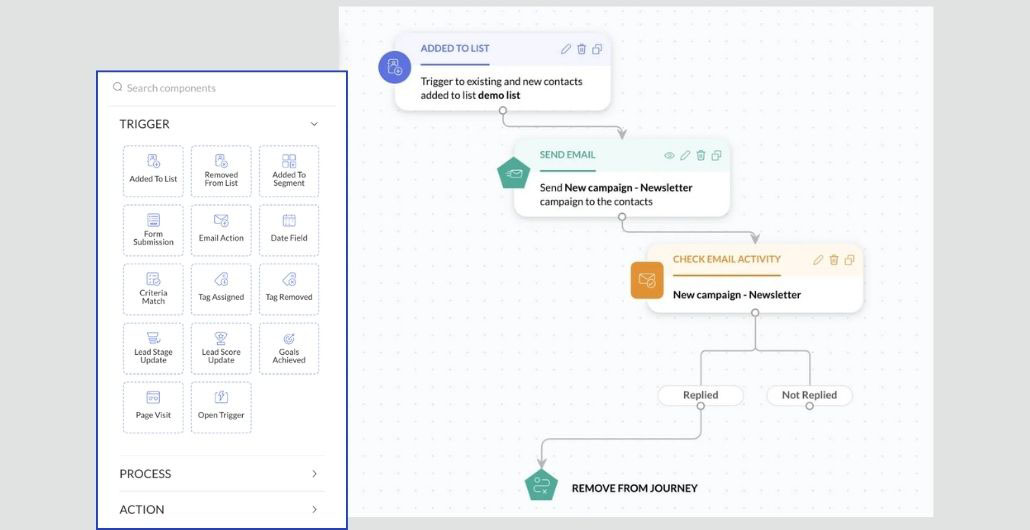Click the Check Email Activity output connector
The image size is (1030, 530).
[x=755, y=313]
